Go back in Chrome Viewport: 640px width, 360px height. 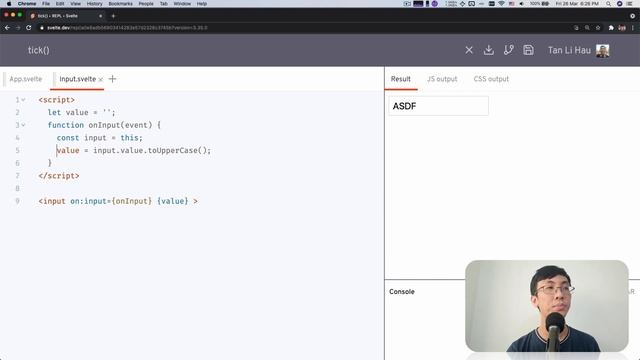click(7, 28)
